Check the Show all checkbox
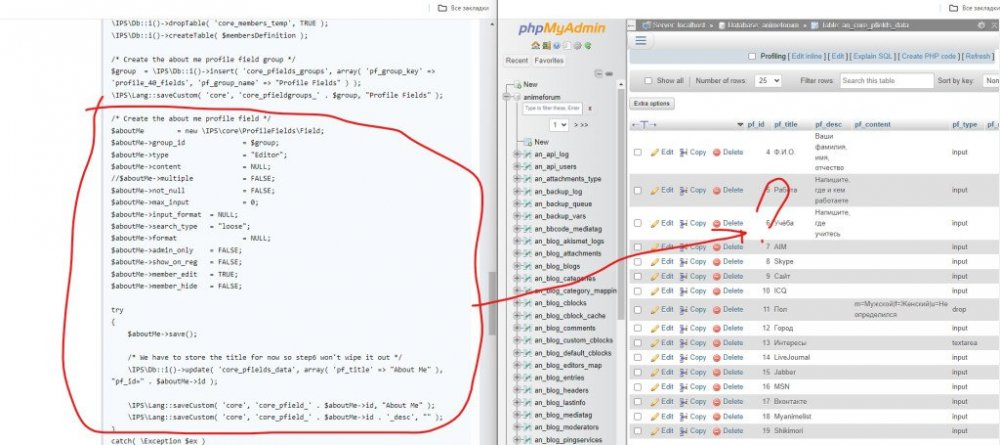1000x445 pixels. point(646,80)
